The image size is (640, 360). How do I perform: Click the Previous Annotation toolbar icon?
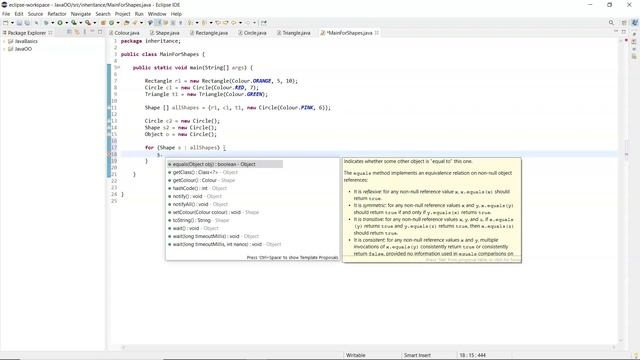point(204,23)
